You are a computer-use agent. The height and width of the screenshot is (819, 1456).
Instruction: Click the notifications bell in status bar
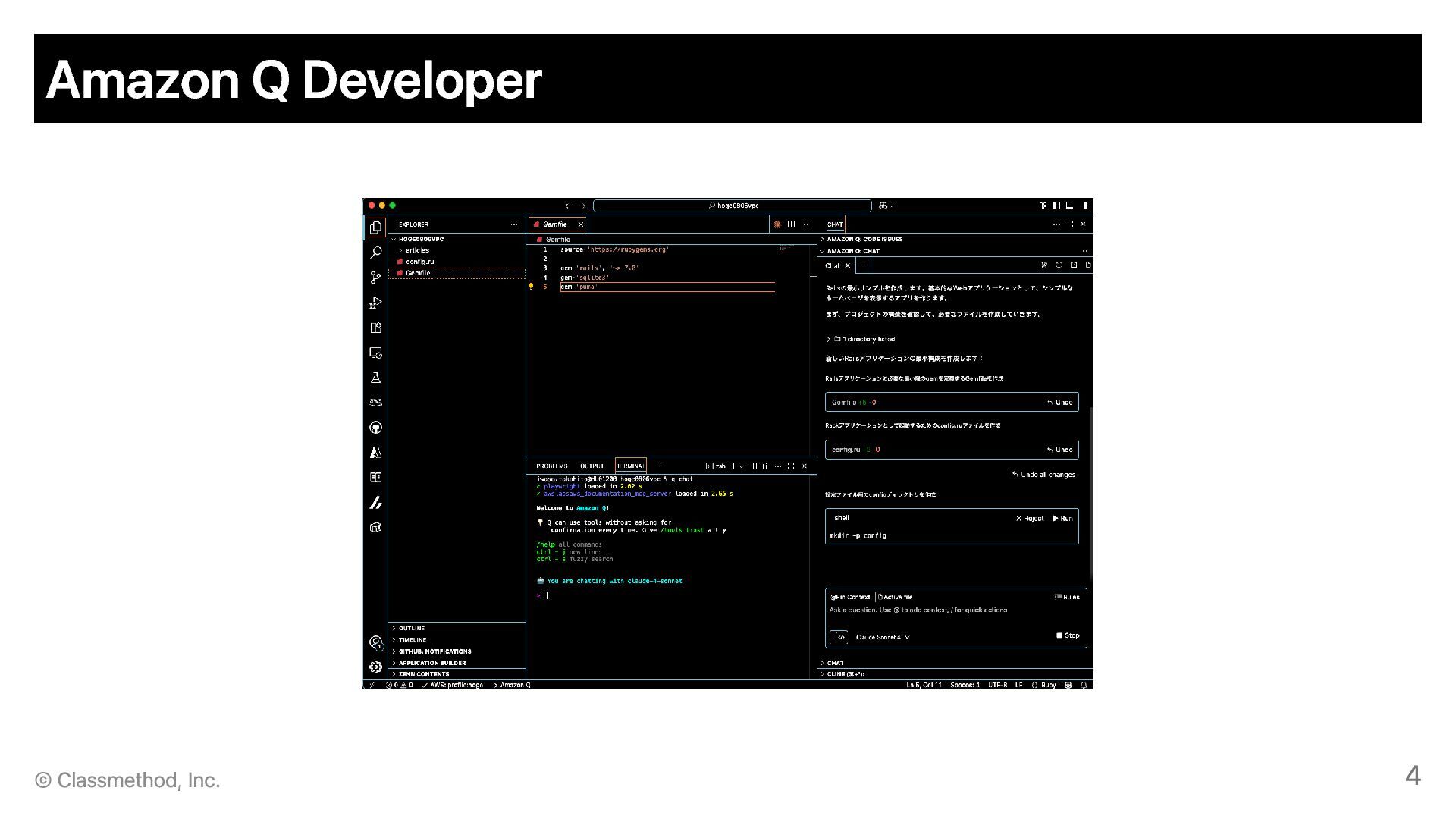point(1084,685)
